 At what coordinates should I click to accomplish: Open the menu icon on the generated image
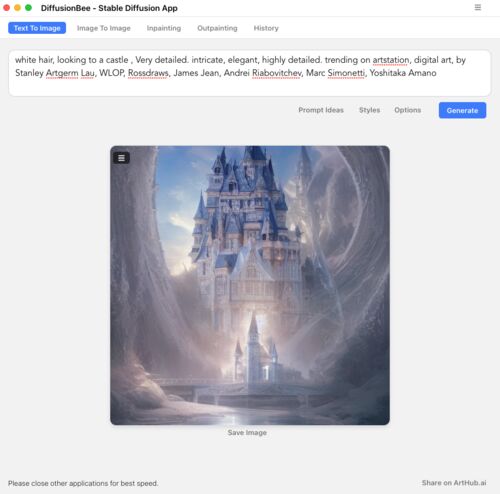coord(121,158)
